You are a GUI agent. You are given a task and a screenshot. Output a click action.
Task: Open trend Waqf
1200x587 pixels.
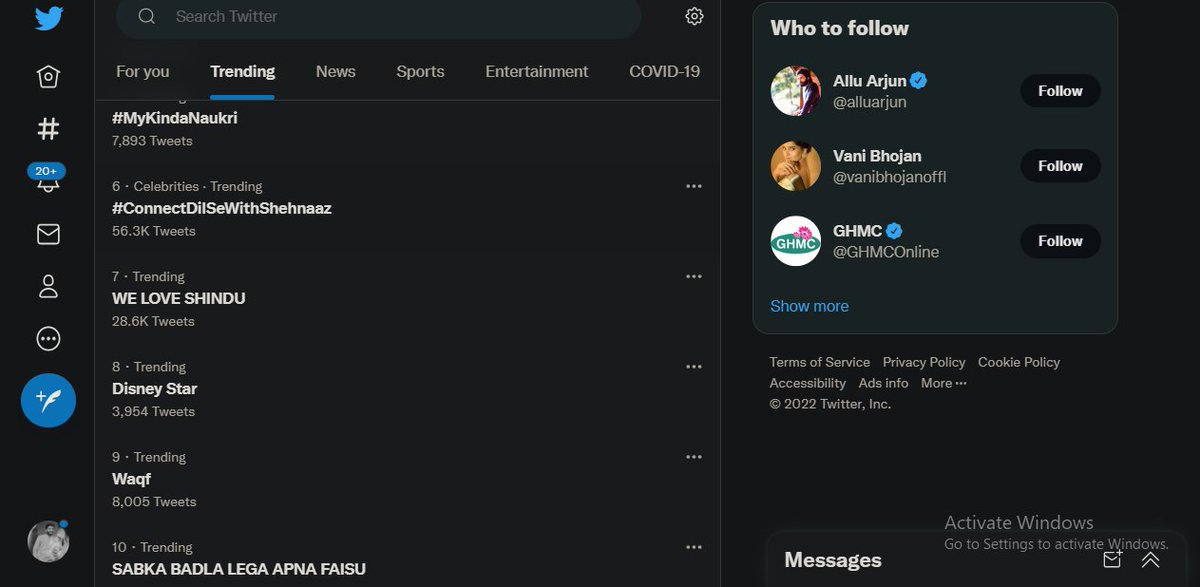point(131,479)
